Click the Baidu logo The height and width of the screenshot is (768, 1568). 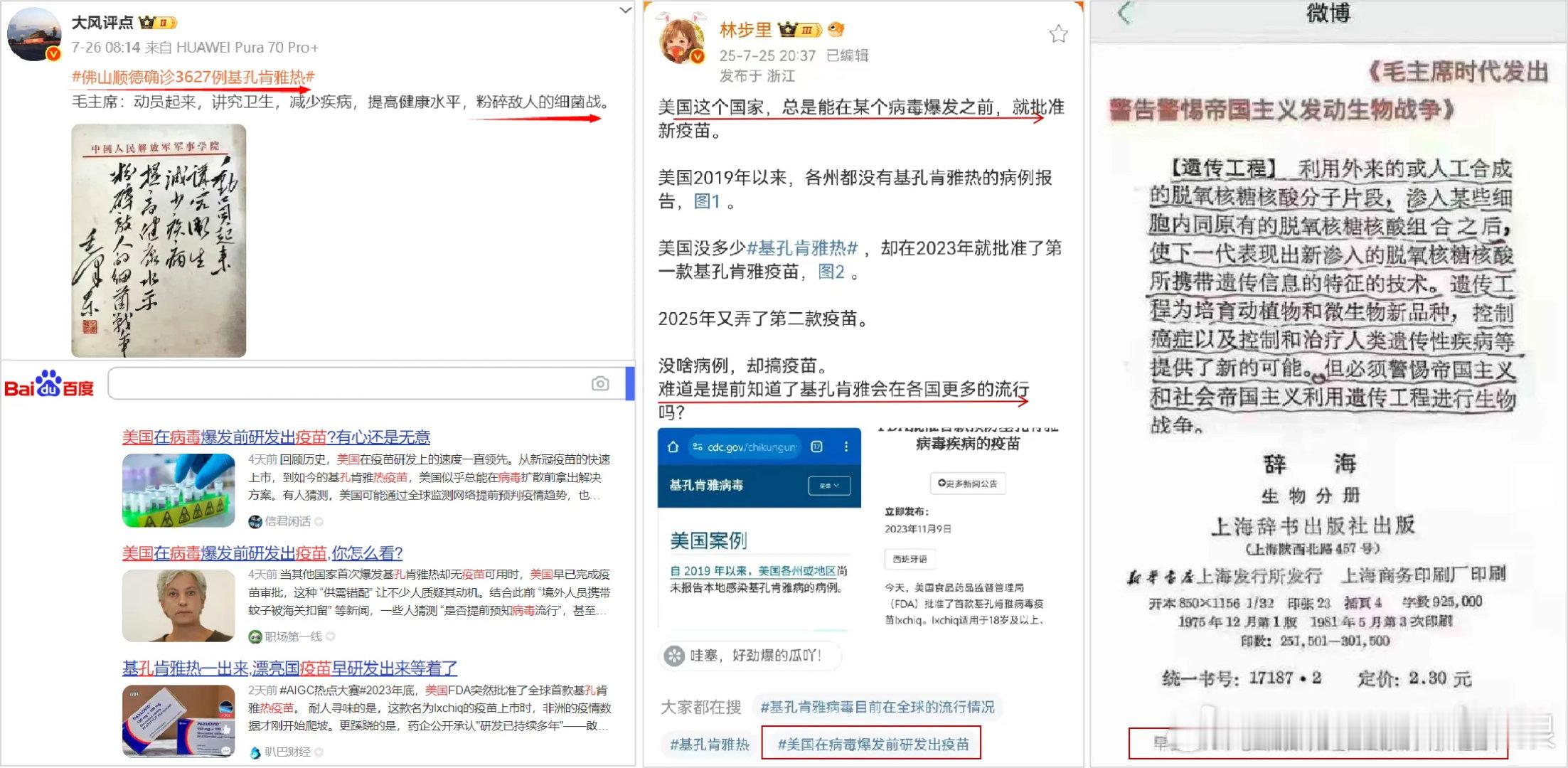click(49, 384)
